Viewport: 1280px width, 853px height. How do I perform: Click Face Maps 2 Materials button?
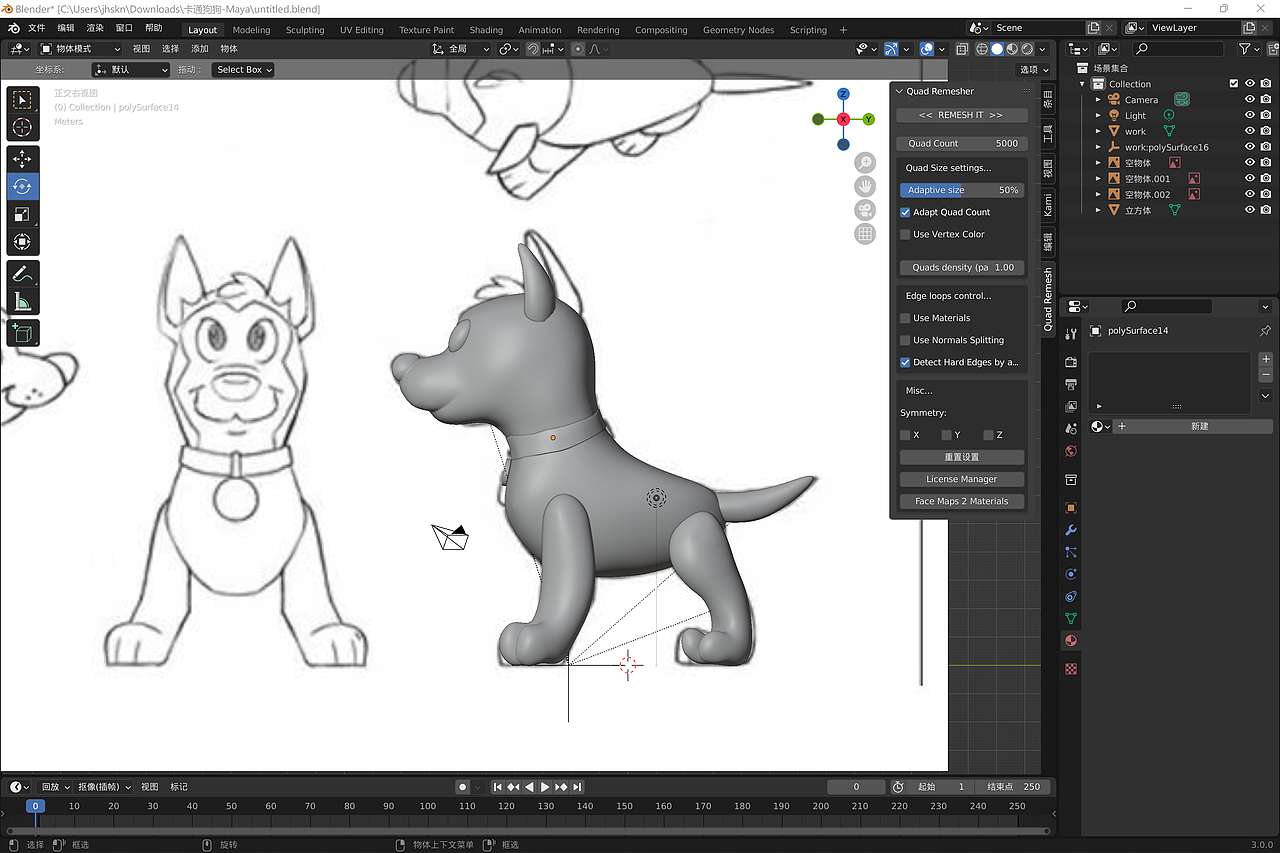coord(962,501)
